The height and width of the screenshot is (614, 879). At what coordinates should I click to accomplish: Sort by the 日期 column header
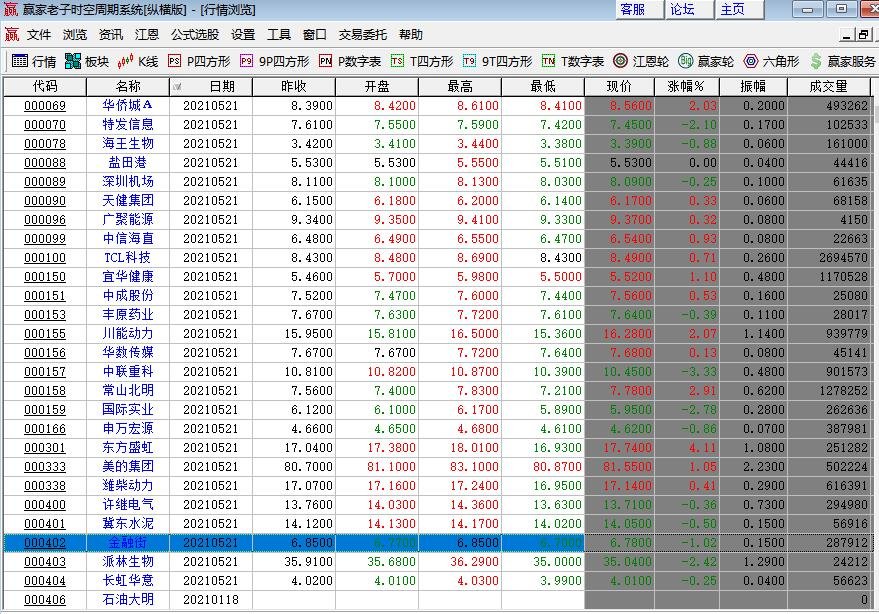211,86
